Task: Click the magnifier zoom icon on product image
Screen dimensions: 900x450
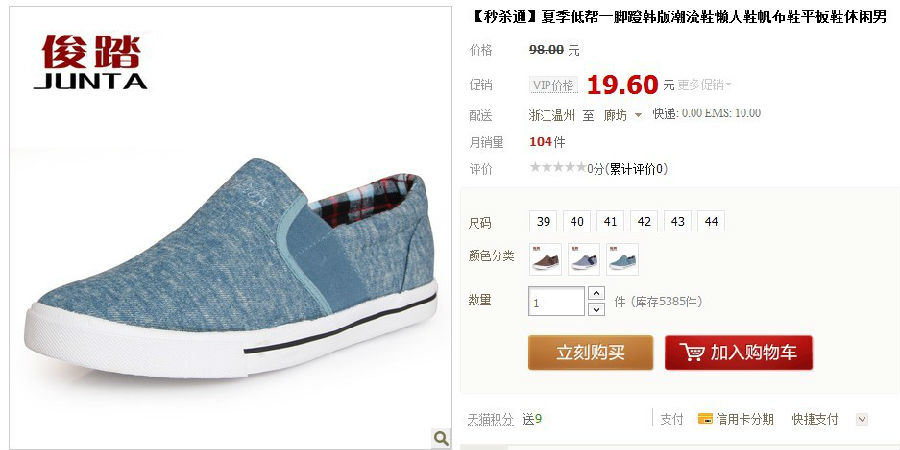Action: point(441,439)
